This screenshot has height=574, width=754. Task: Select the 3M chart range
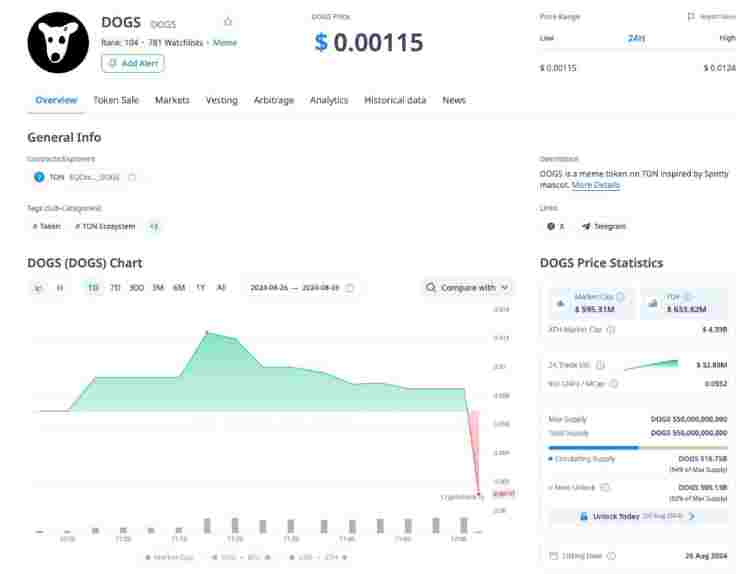coord(158,288)
